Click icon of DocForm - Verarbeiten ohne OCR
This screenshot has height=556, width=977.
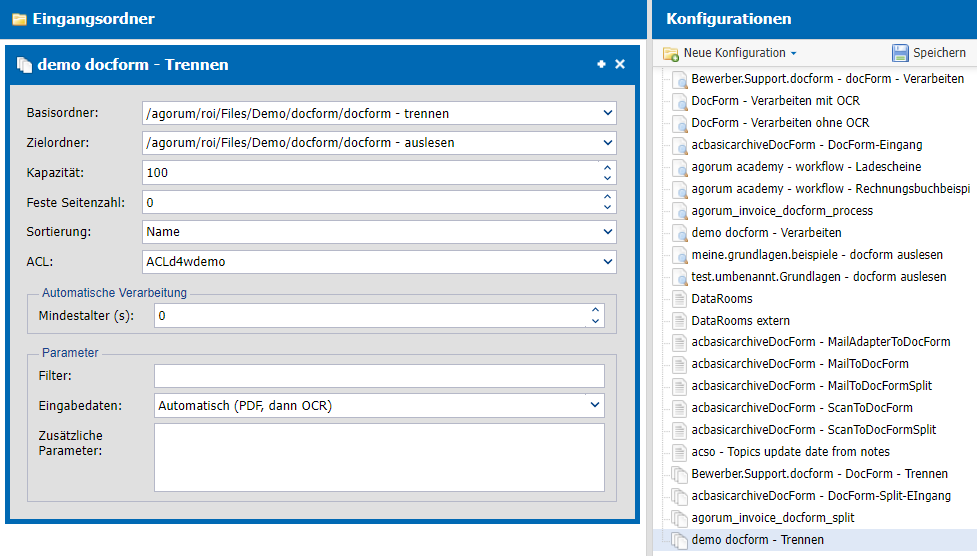[x=679, y=123]
